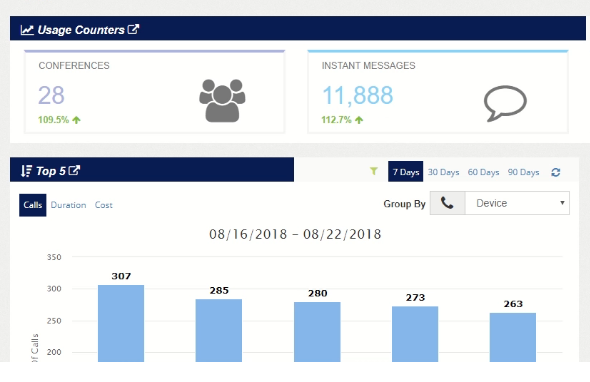Click the 307 calls bar
This screenshot has width=590, height=382.
pos(121,323)
